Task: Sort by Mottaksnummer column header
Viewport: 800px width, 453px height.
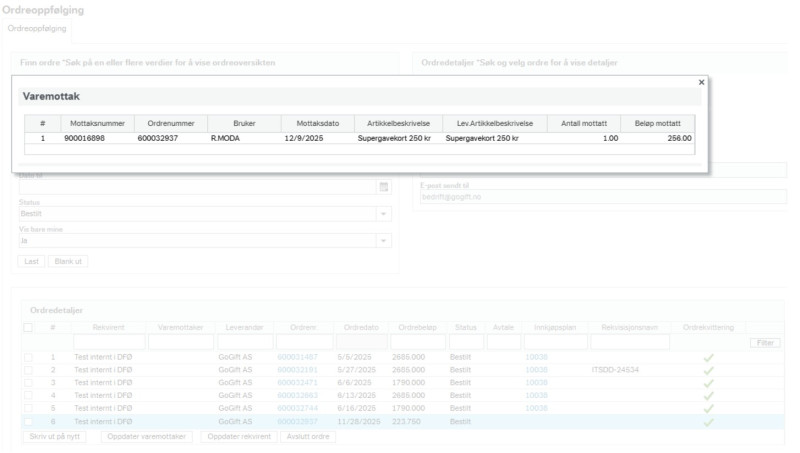Action: pos(97,123)
